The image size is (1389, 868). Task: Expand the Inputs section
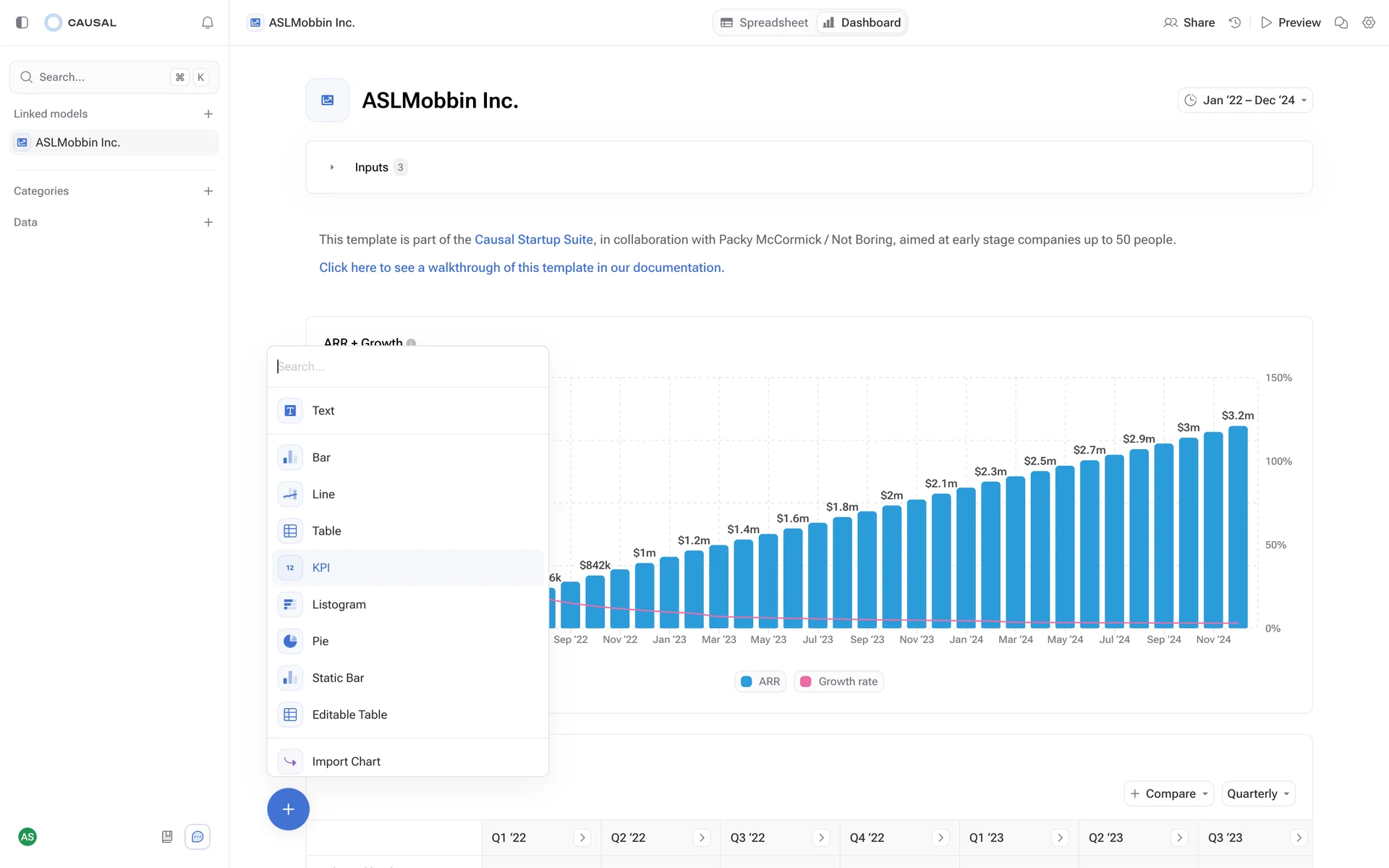(332, 167)
